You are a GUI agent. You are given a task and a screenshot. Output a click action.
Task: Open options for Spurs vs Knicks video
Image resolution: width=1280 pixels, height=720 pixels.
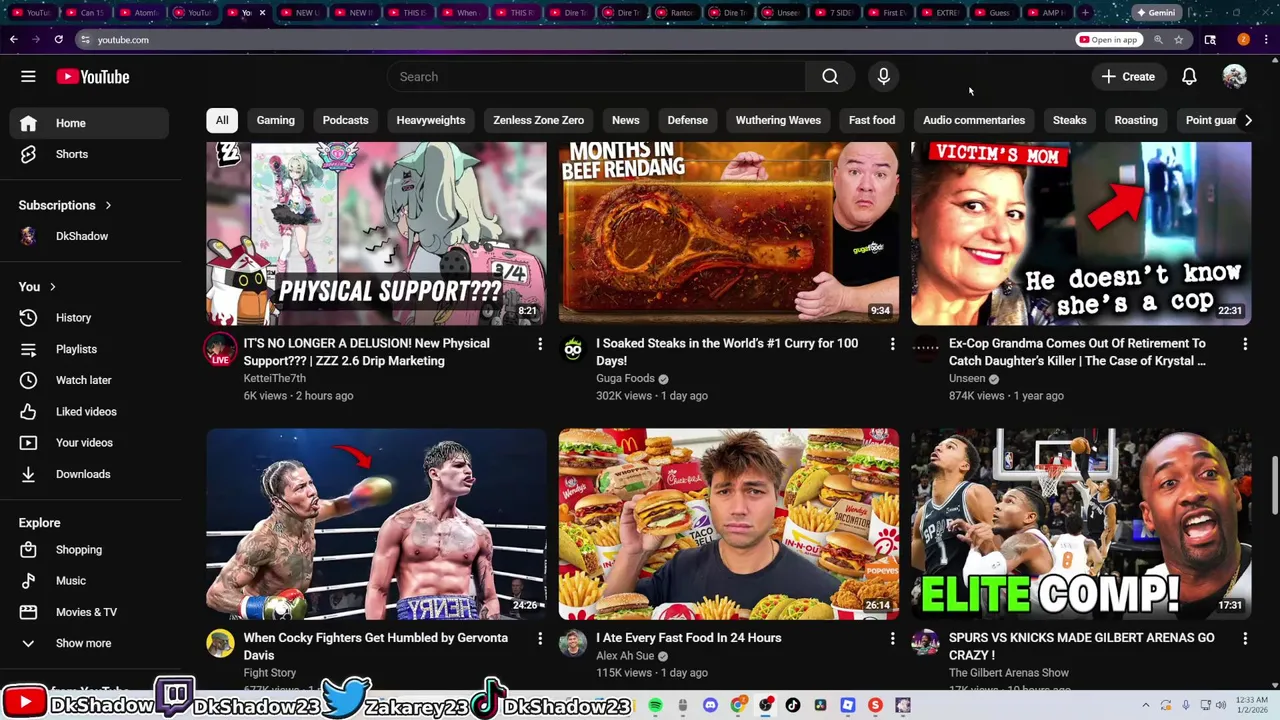click(x=1245, y=638)
